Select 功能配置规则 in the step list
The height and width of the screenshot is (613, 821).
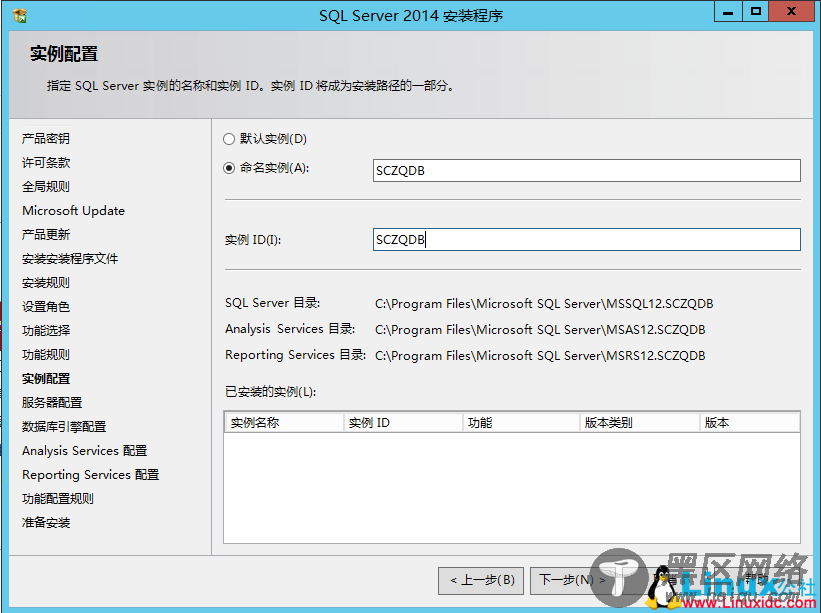pos(58,499)
